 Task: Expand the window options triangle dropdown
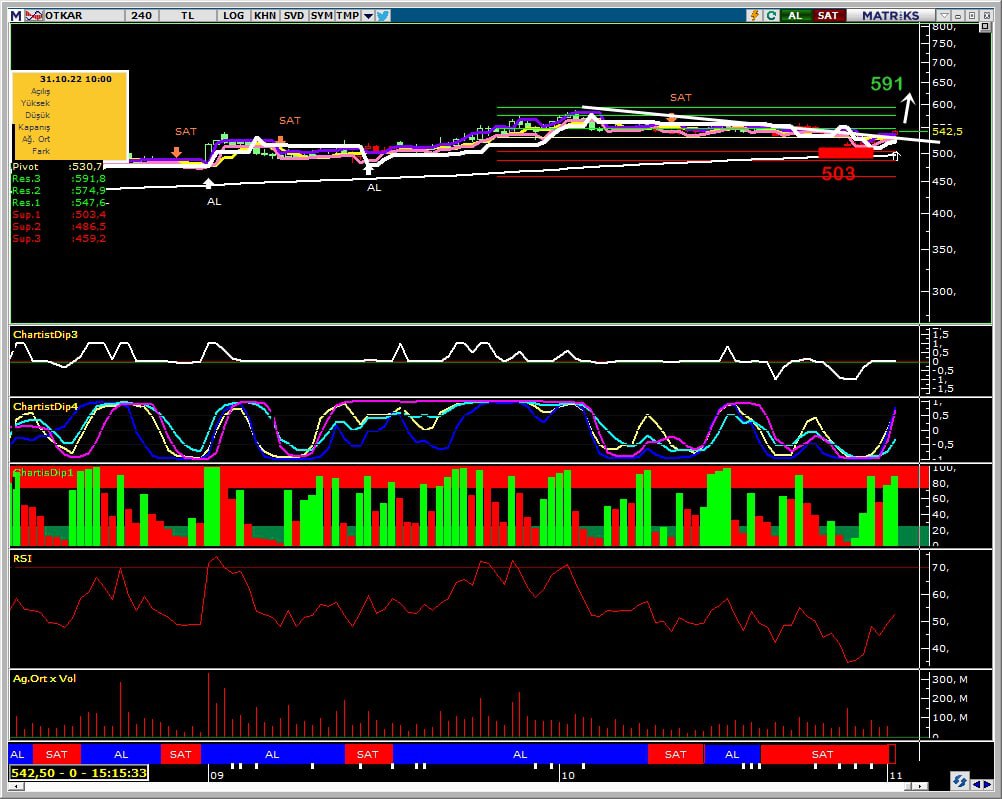pos(943,16)
